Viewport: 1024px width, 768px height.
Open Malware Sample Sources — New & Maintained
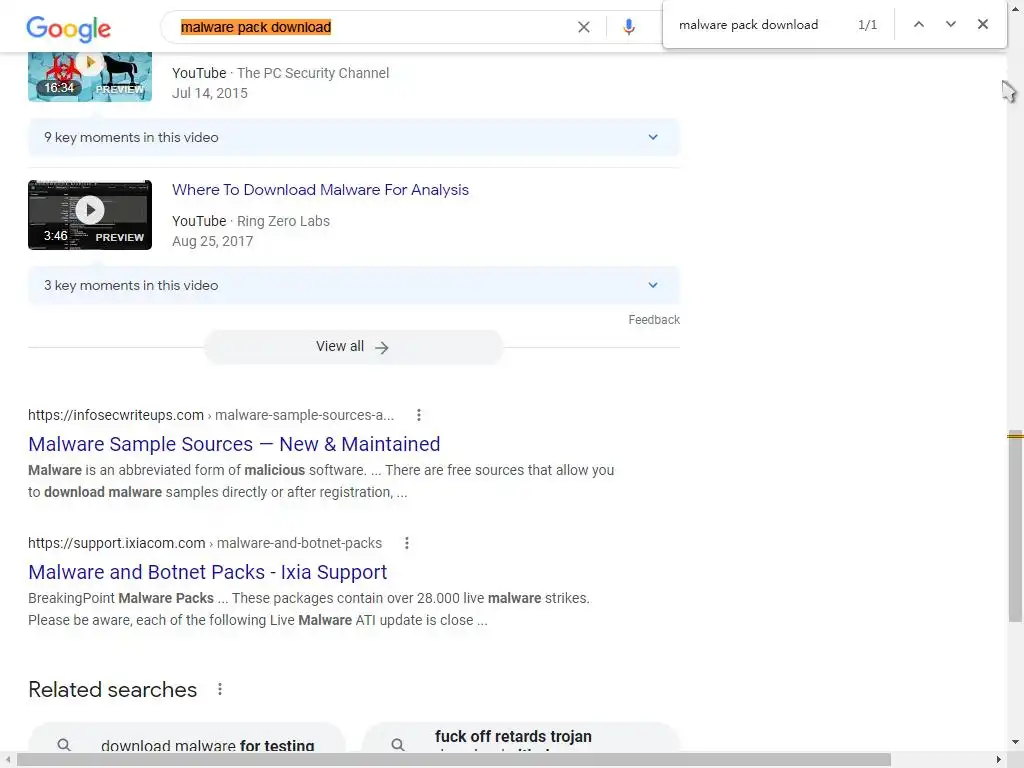click(234, 444)
